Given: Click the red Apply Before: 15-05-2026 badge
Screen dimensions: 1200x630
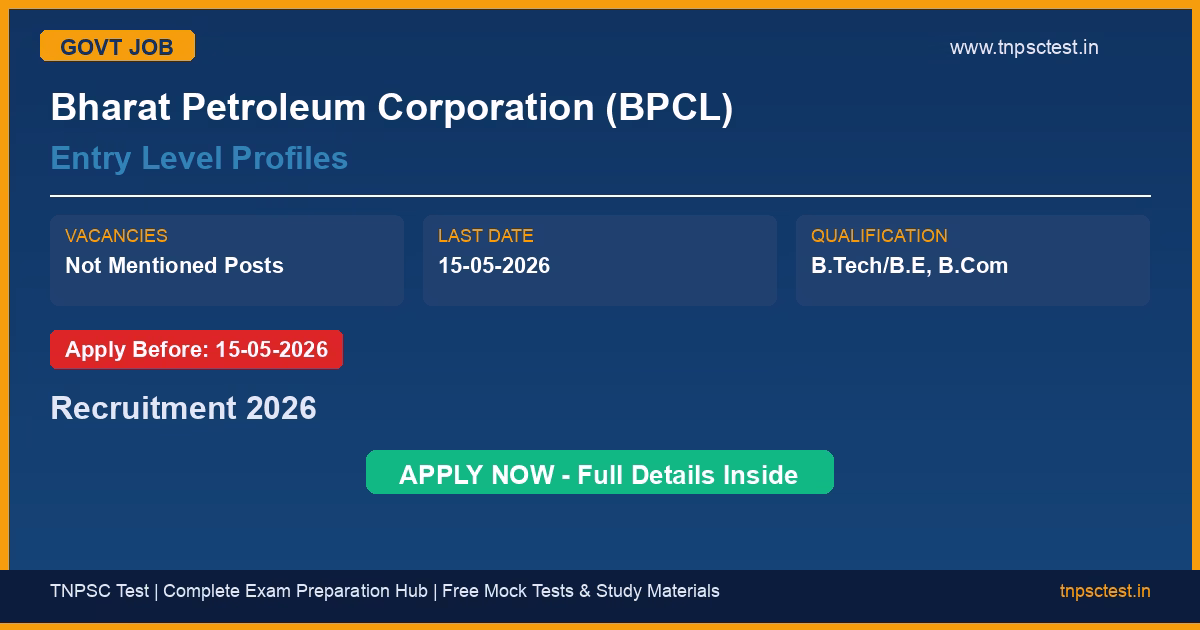Looking at the screenshot, I should (x=196, y=350).
